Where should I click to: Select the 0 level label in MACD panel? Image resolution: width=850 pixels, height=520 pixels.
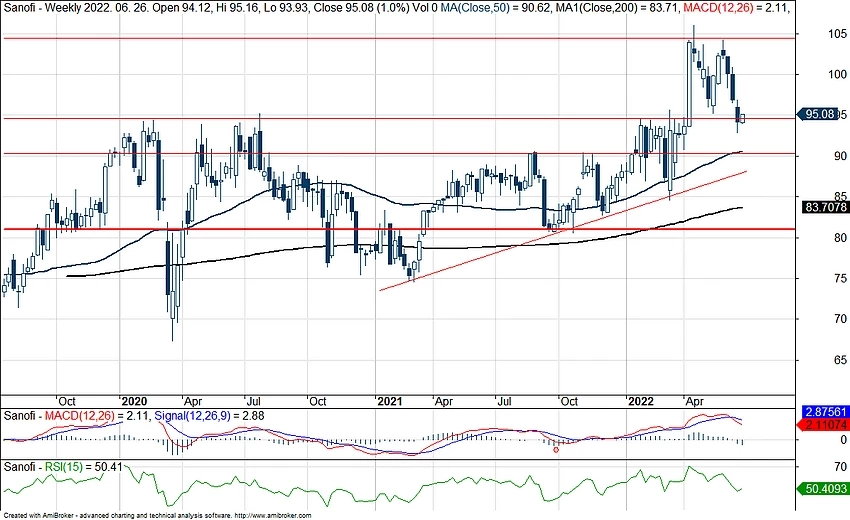tap(843, 440)
